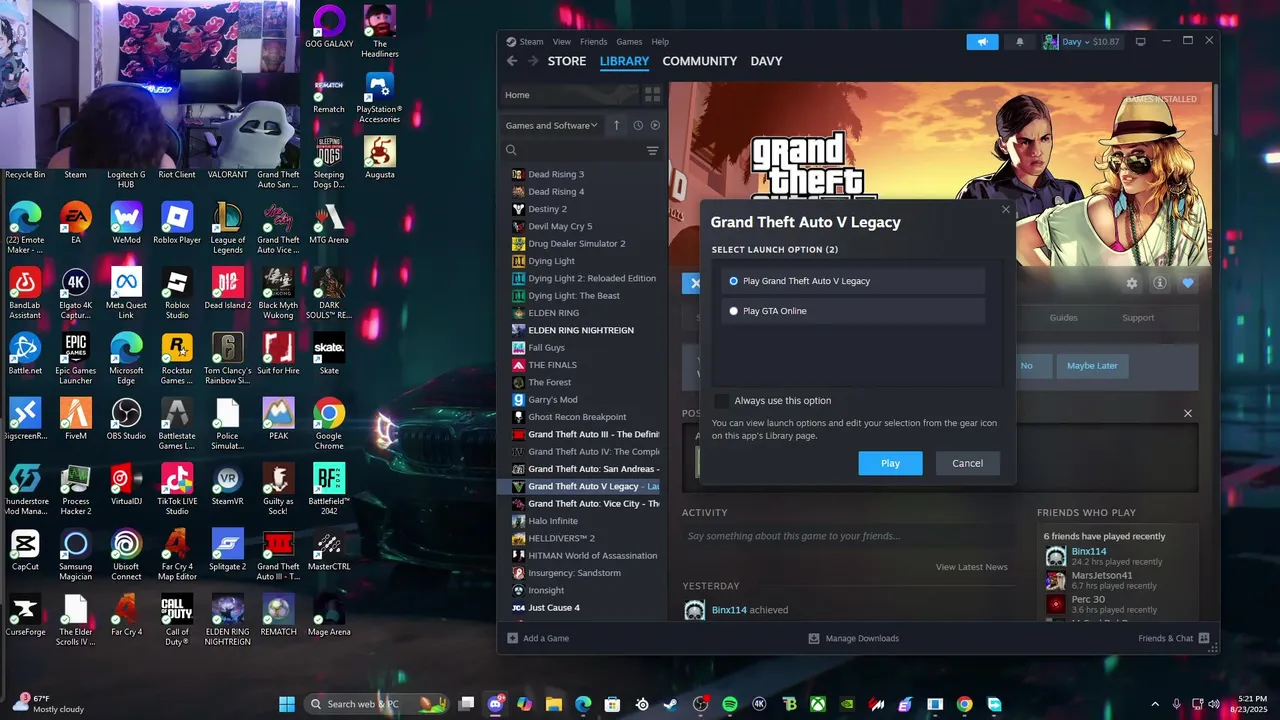
Task: Open advanced library filter options icon
Action: coord(652,151)
